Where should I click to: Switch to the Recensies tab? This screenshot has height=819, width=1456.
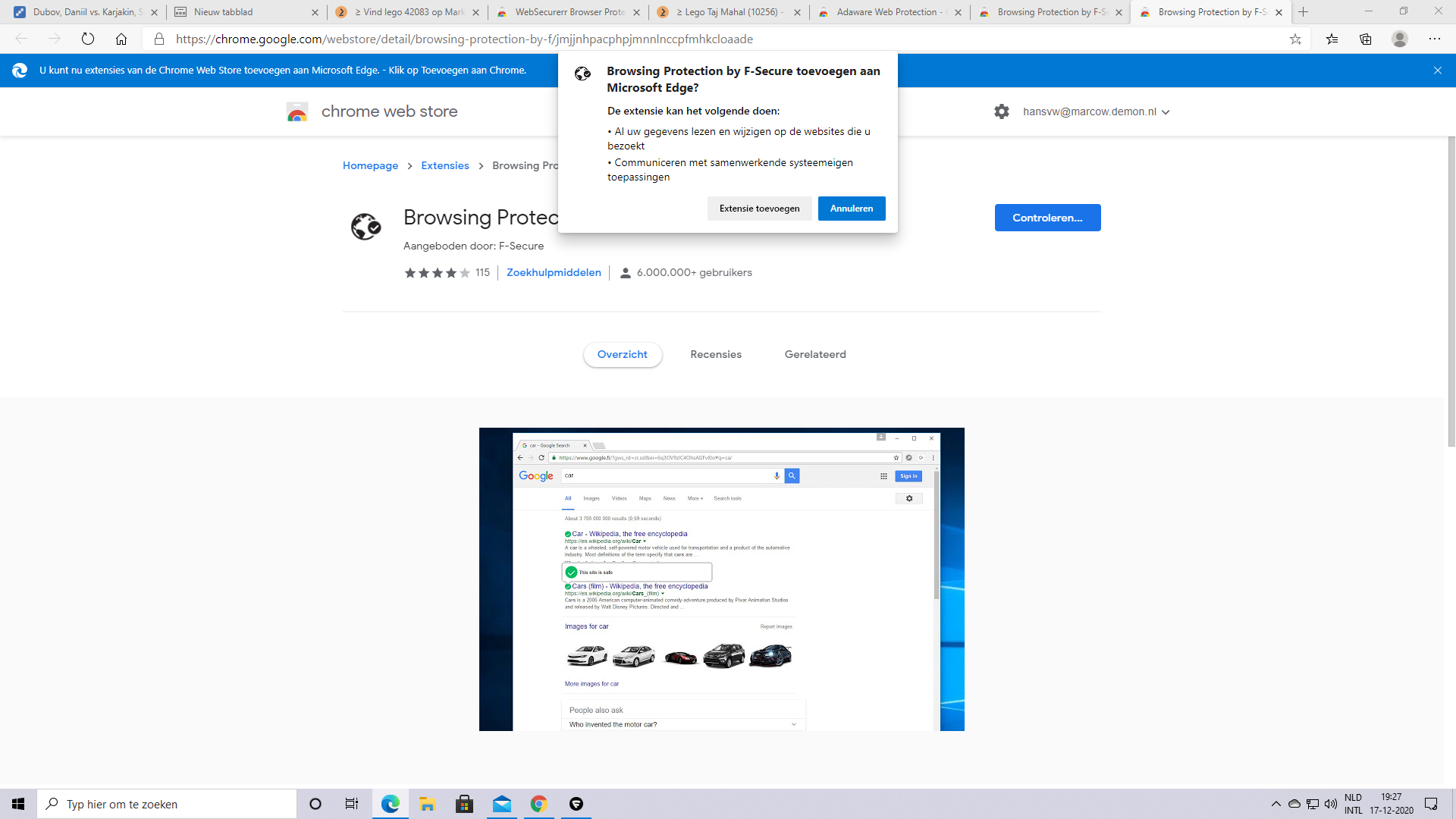click(715, 354)
